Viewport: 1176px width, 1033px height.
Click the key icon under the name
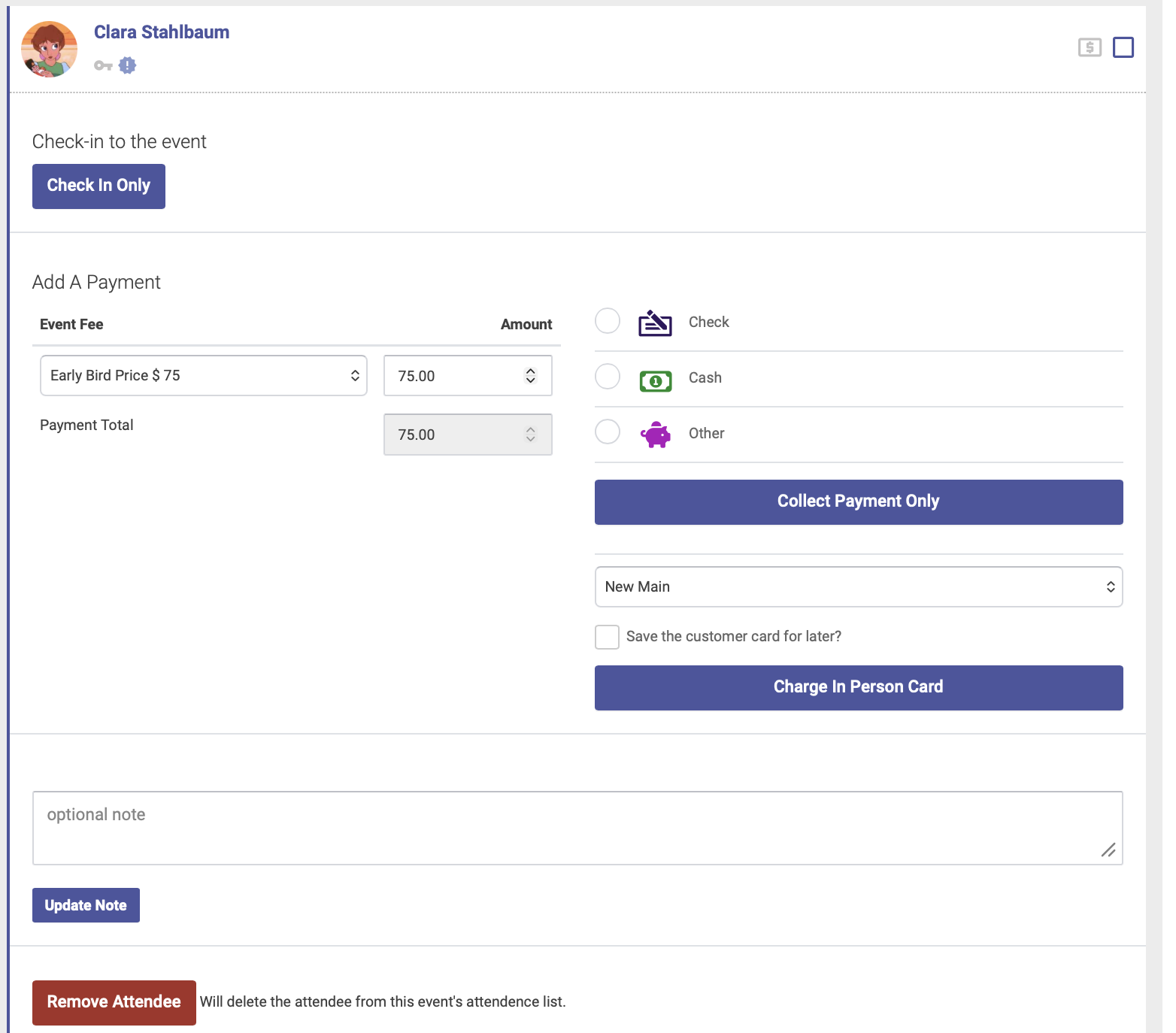click(103, 66)
